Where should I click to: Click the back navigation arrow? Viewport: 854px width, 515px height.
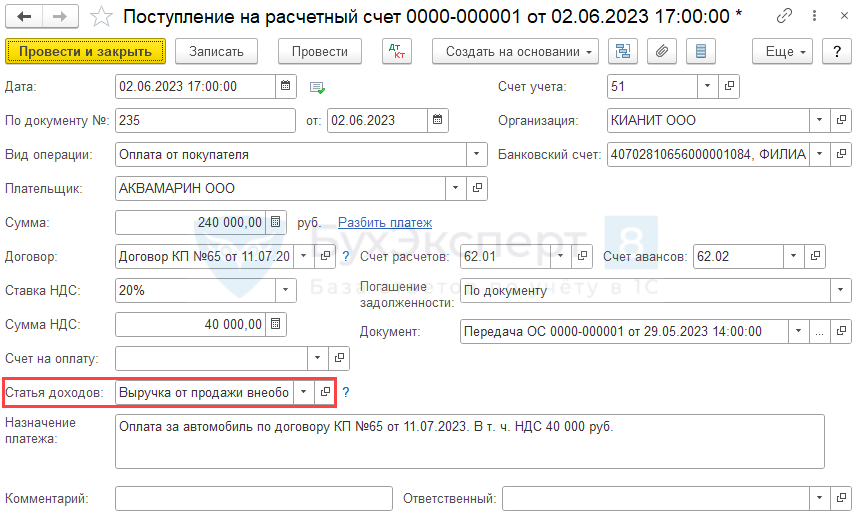coord(25,17)
